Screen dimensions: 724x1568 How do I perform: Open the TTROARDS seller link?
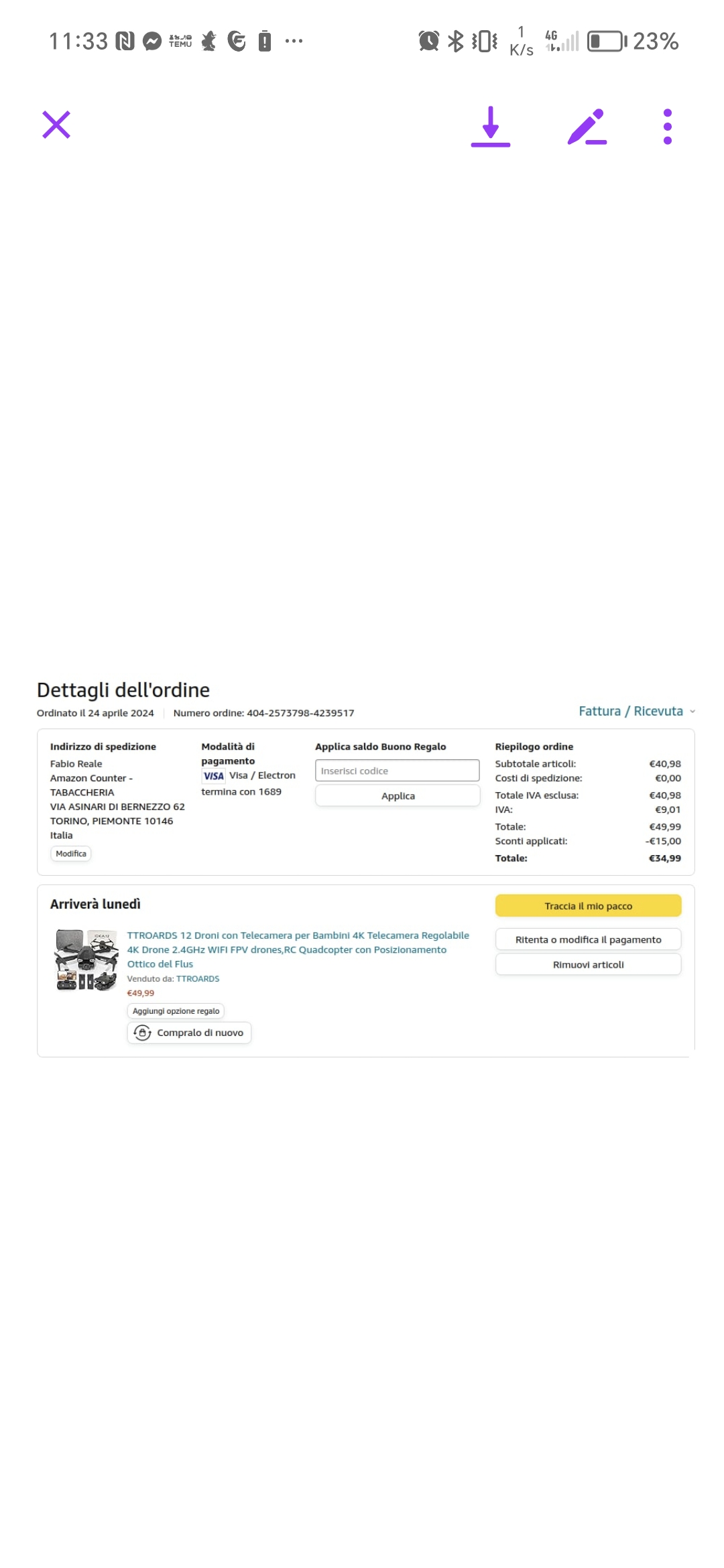coord(198,979)
